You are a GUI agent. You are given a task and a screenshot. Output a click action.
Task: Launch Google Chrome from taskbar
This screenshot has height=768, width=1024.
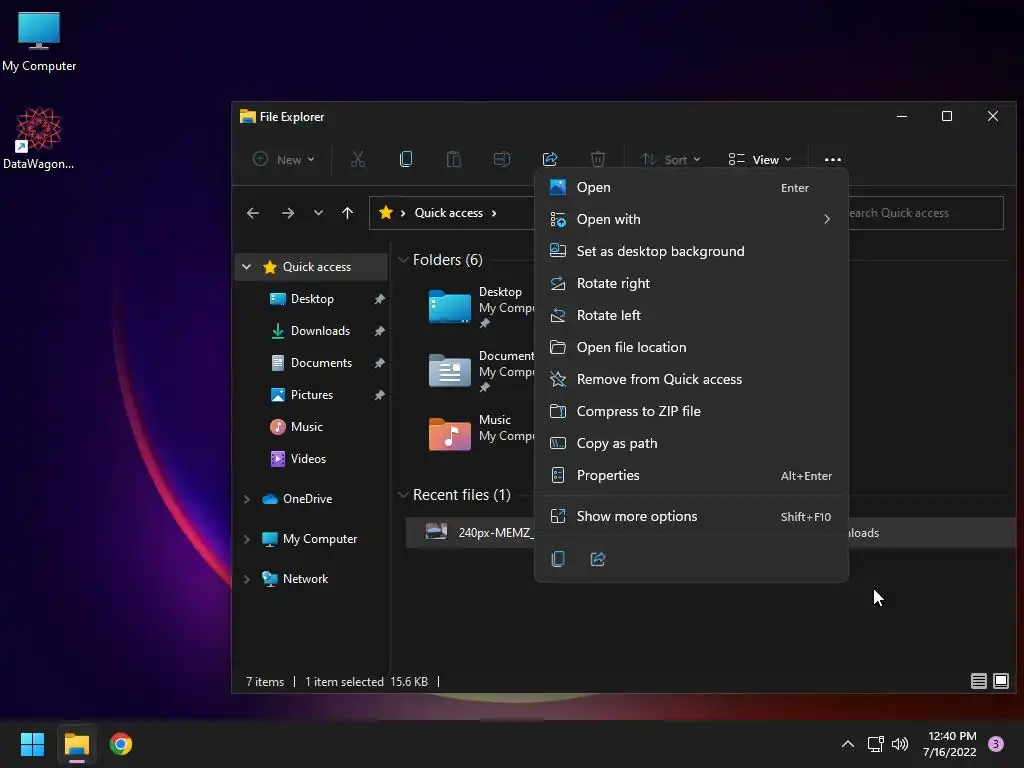click(x=121, y=744)
